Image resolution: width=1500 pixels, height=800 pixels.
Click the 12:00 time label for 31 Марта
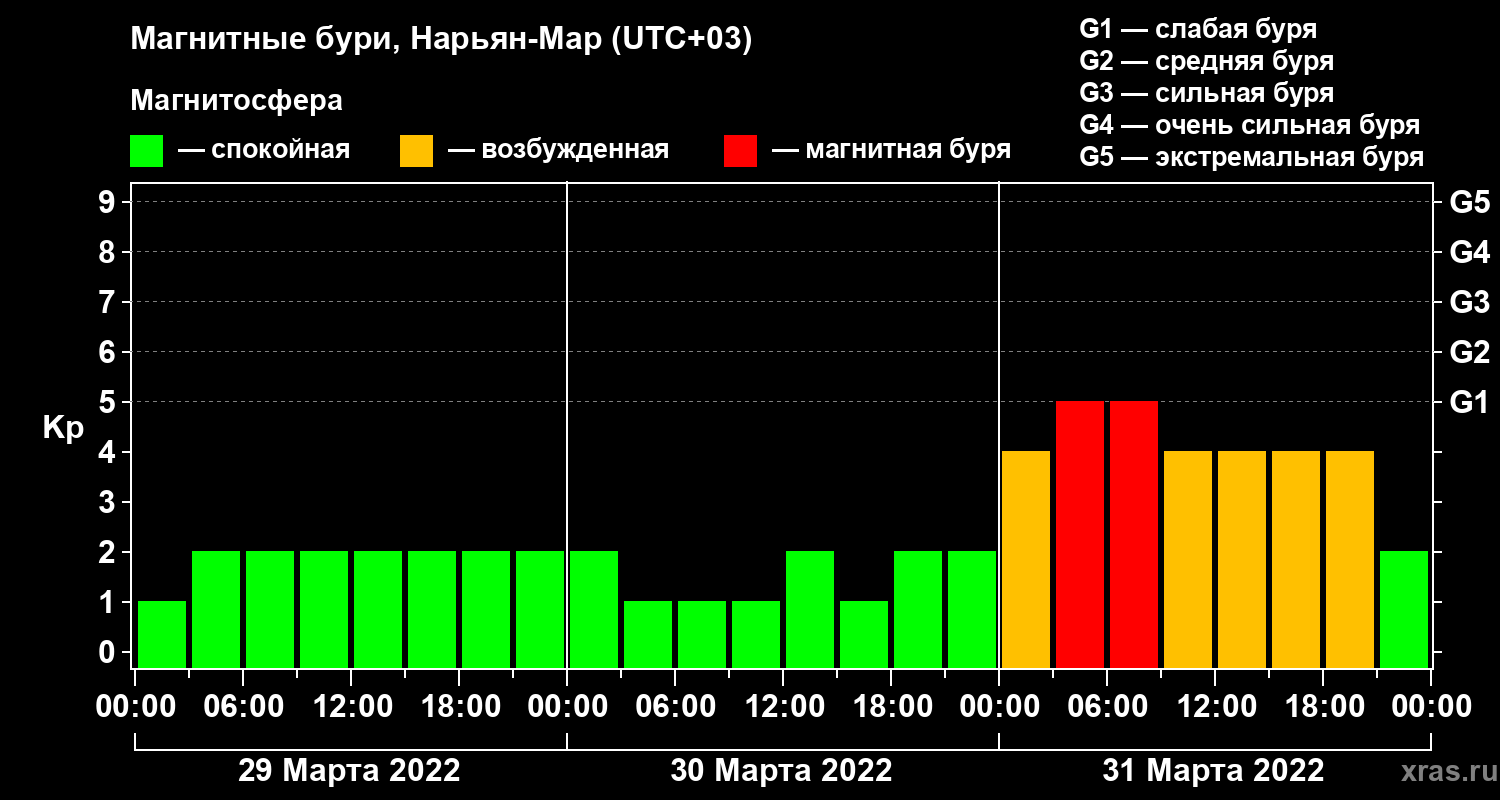(1215, 707)
